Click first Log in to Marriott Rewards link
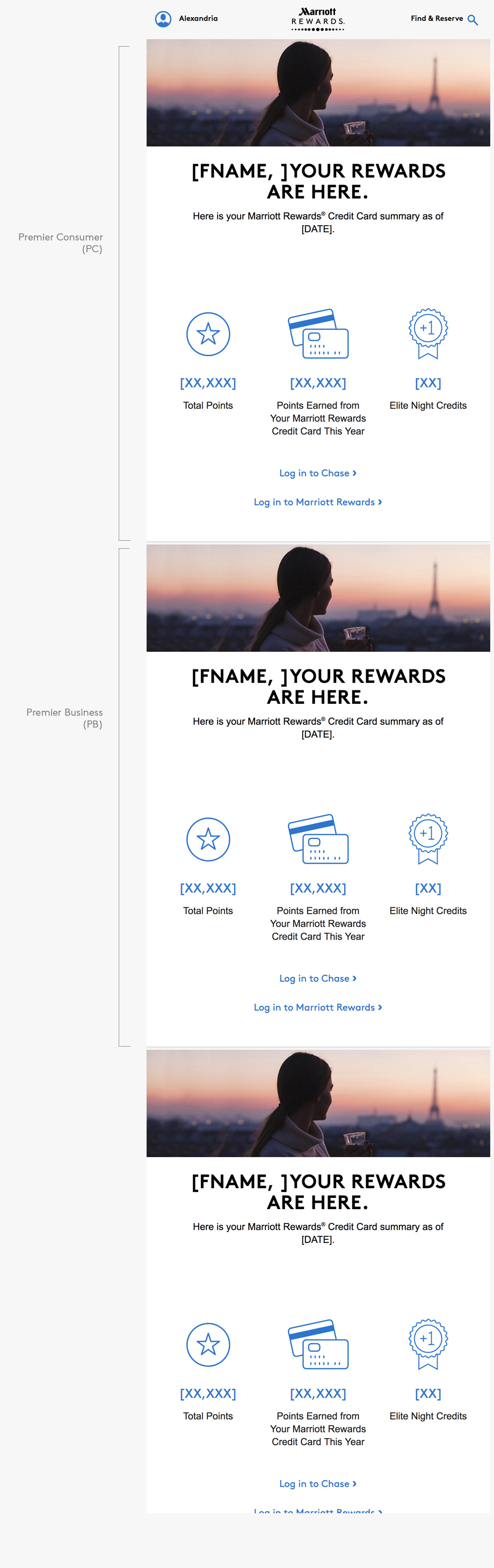This screenshot has height=1568, width=494. (317, 502)
